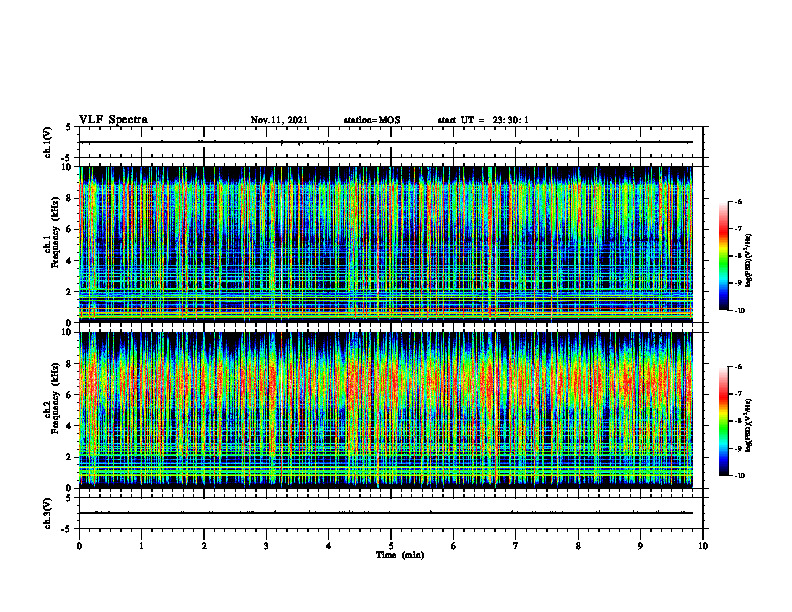Click time axis tick label "7"
Screen dimensions: 792x612
coord(516,546)
